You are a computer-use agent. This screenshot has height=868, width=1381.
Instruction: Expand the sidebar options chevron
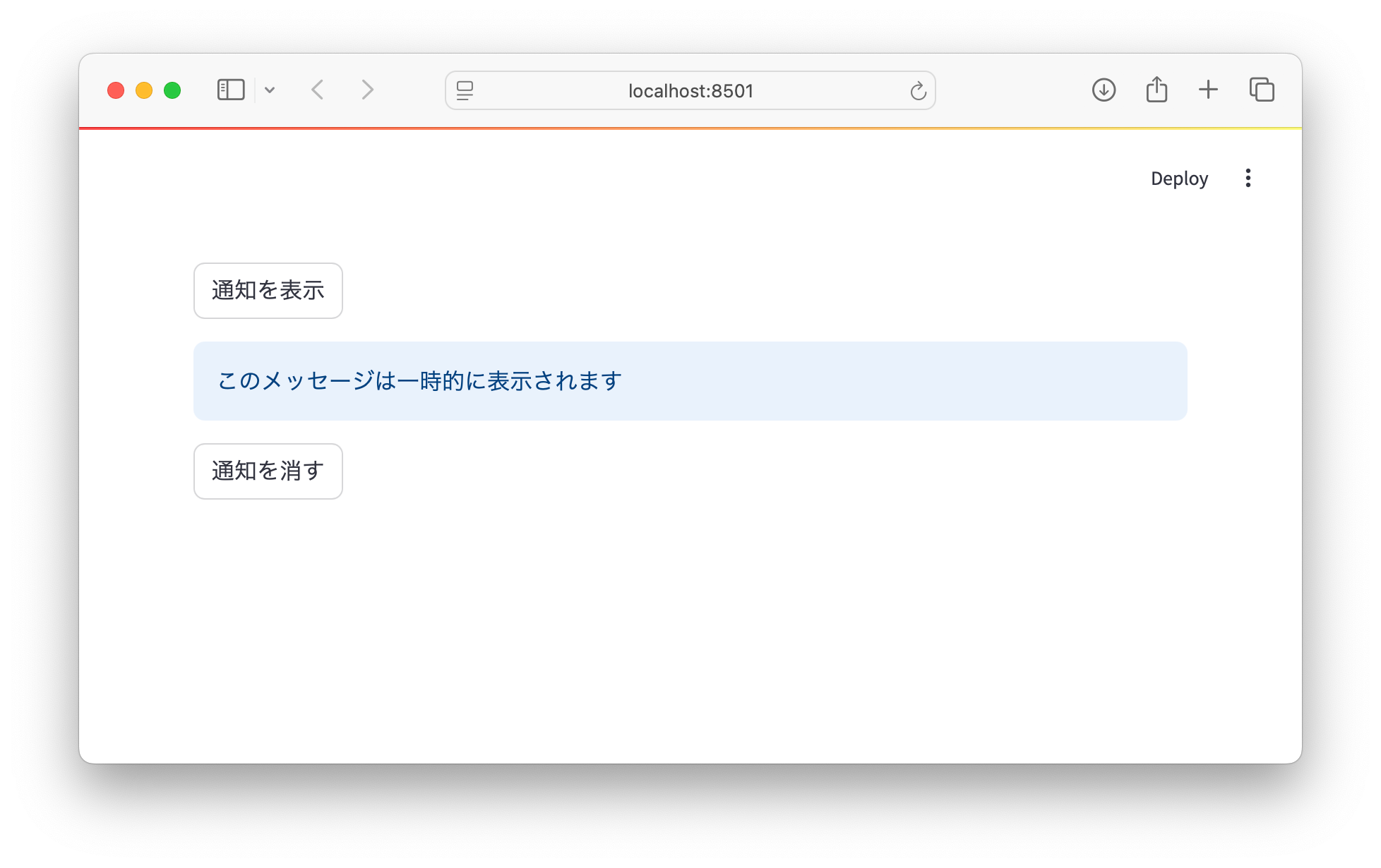[270, 90]
